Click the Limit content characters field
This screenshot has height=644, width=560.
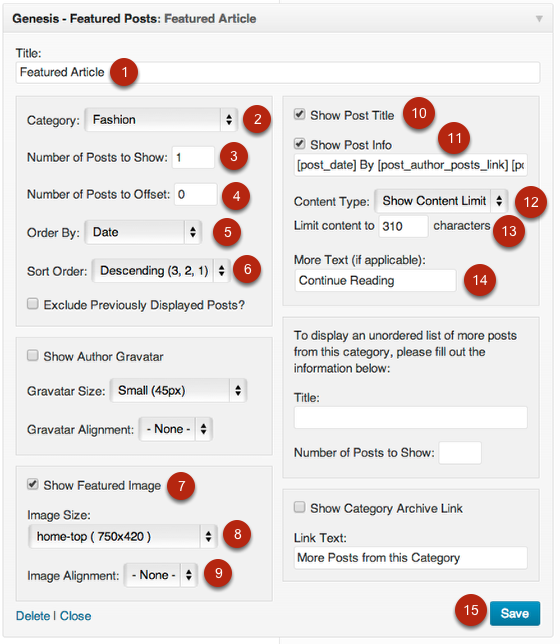coord(403,226)
